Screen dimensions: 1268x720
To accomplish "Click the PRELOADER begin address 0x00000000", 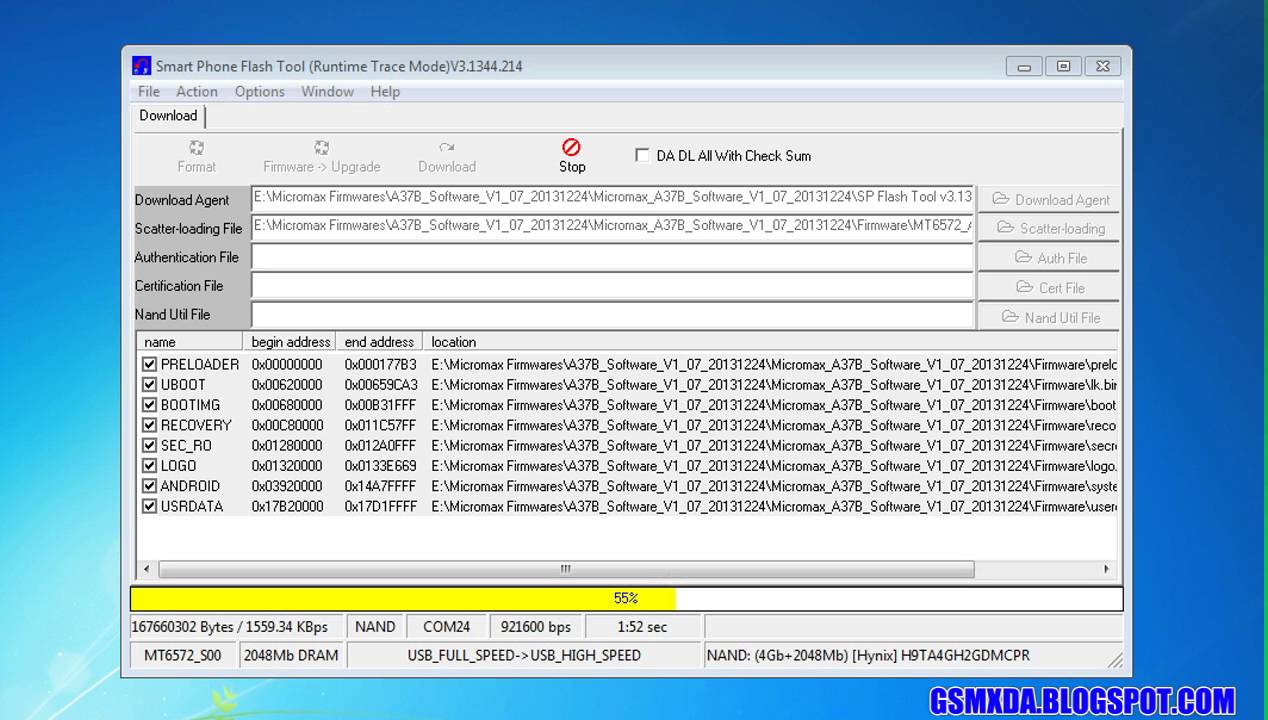I will coord(287,365).
